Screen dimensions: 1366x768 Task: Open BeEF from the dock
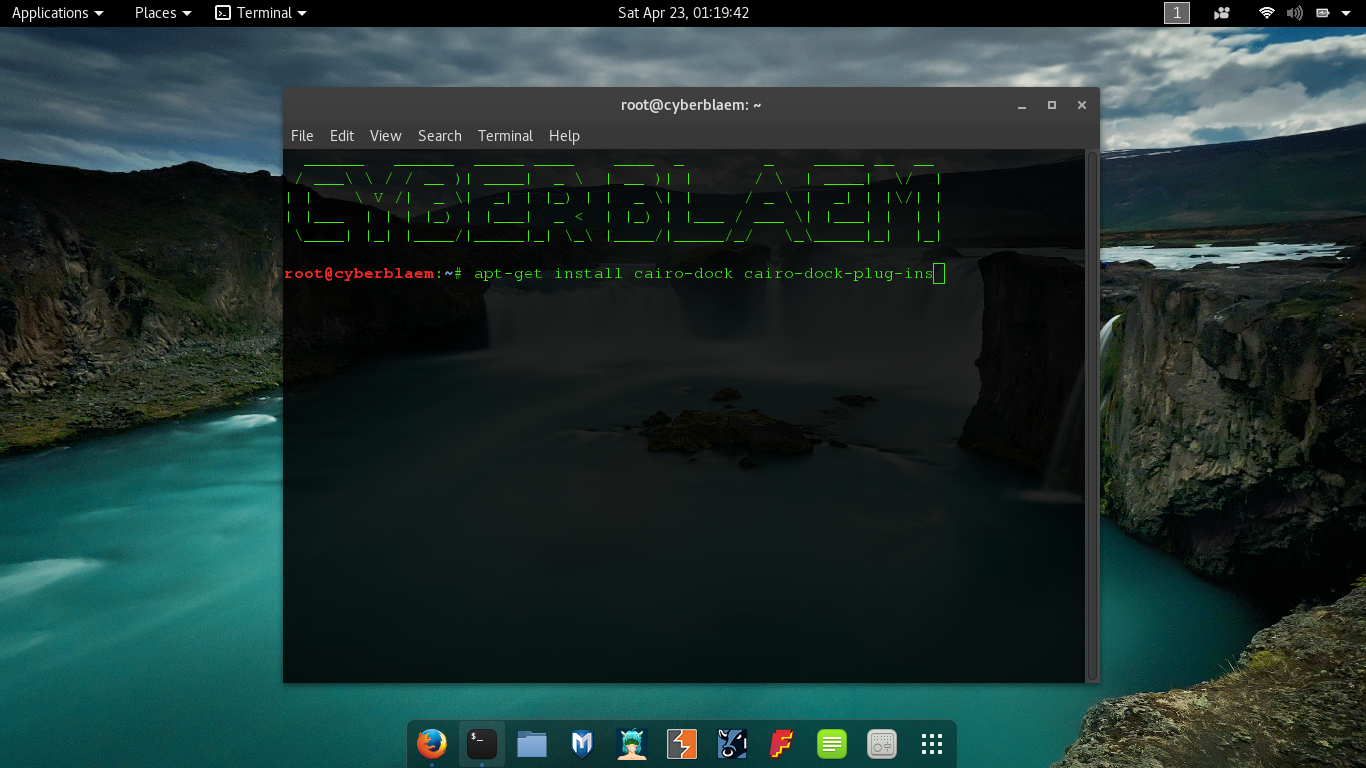click(x=731, y=744)
